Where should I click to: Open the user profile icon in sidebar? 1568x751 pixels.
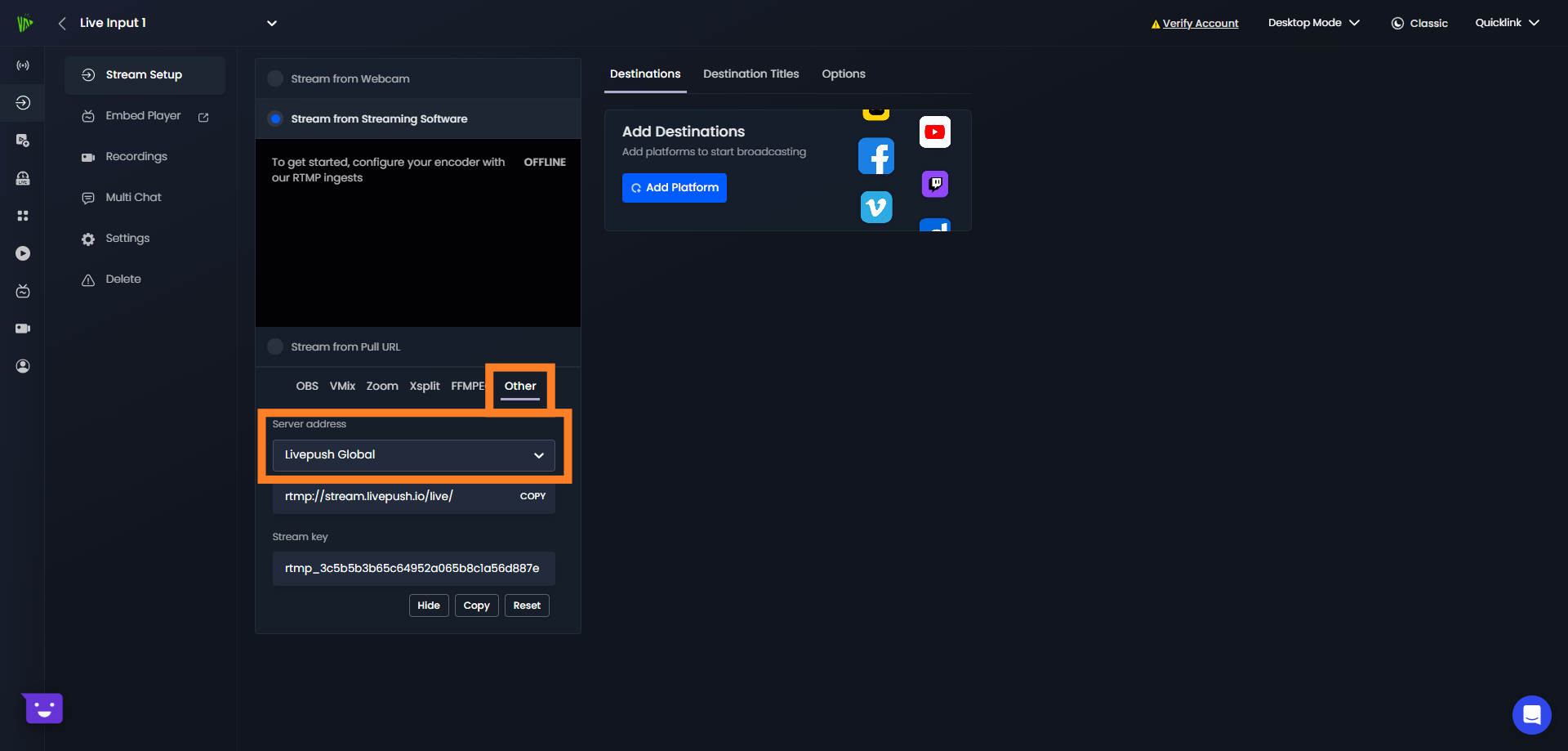click(23, 366)
